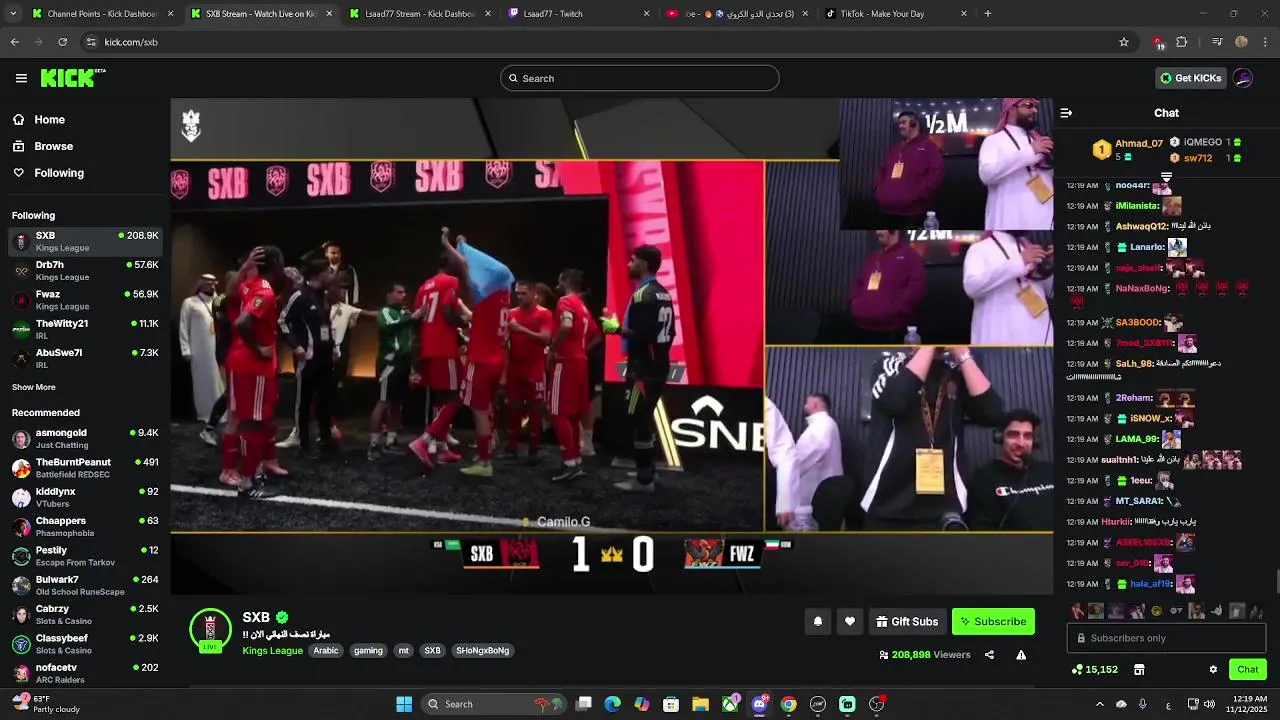Open the TheWitty21 channel in the Following list
Screen dimensions: 1280x720
click(85, 329)
